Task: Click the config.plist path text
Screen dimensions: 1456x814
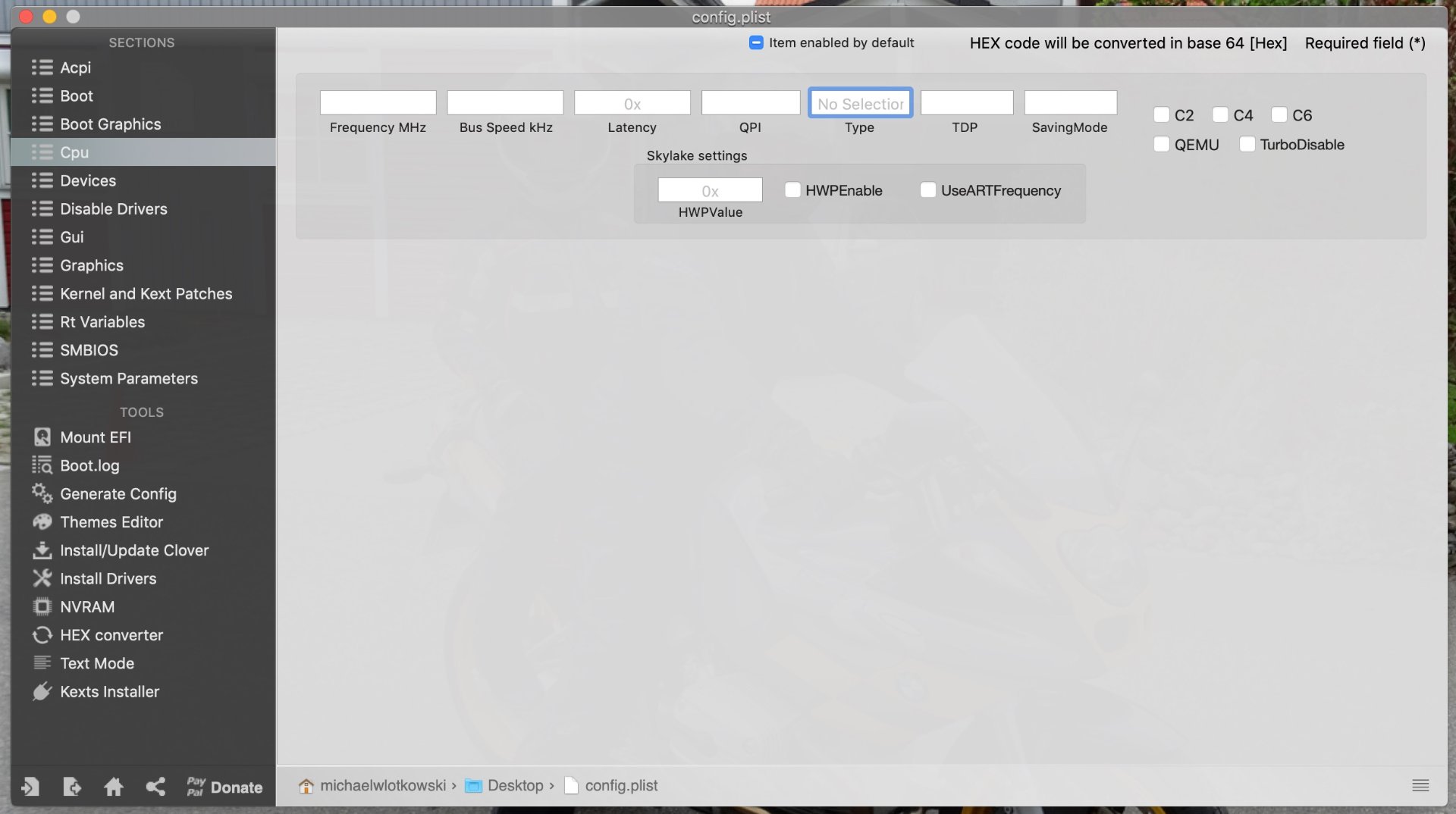Action: 621,786
